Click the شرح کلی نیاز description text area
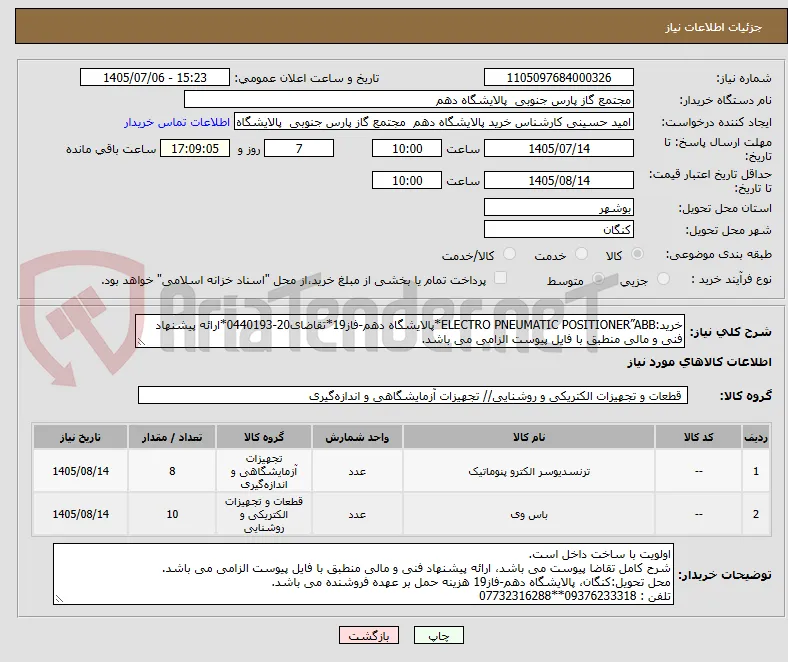Screen dimensions: 788x662 410,331
